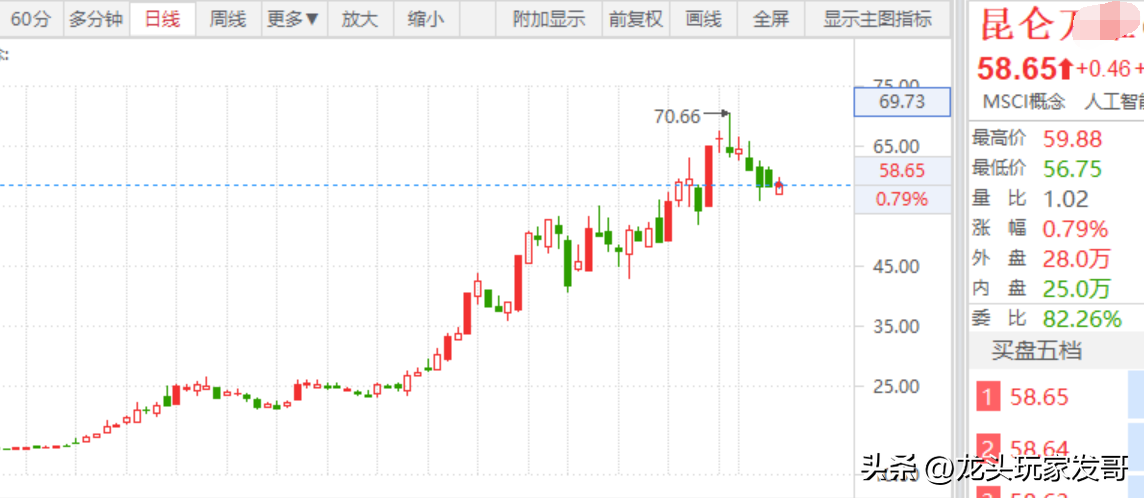Click the 35.00 y-axis label
This screenshot has height=498, width=1144.
tap(896, 326)
